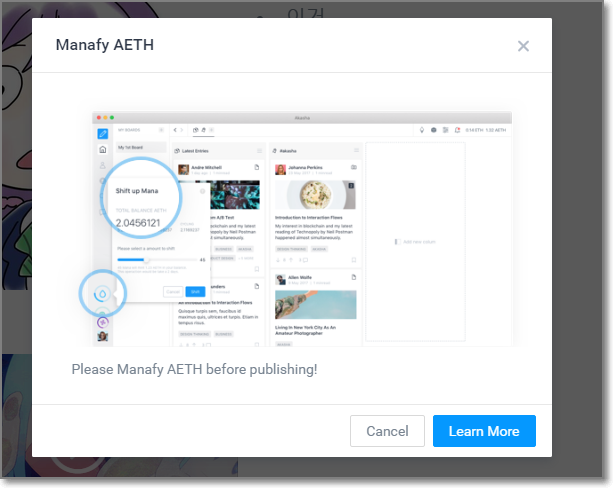Open Latest Entries column menu
This screenshot has height=488, width=613.
pyautogui.click(x=259, y=151)
